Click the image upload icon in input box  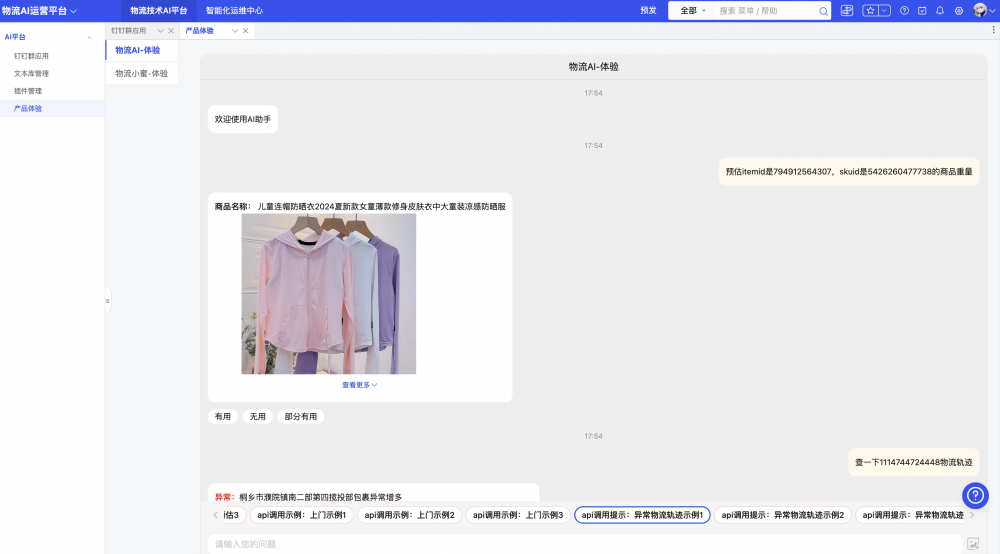click(x=972, y=544)
